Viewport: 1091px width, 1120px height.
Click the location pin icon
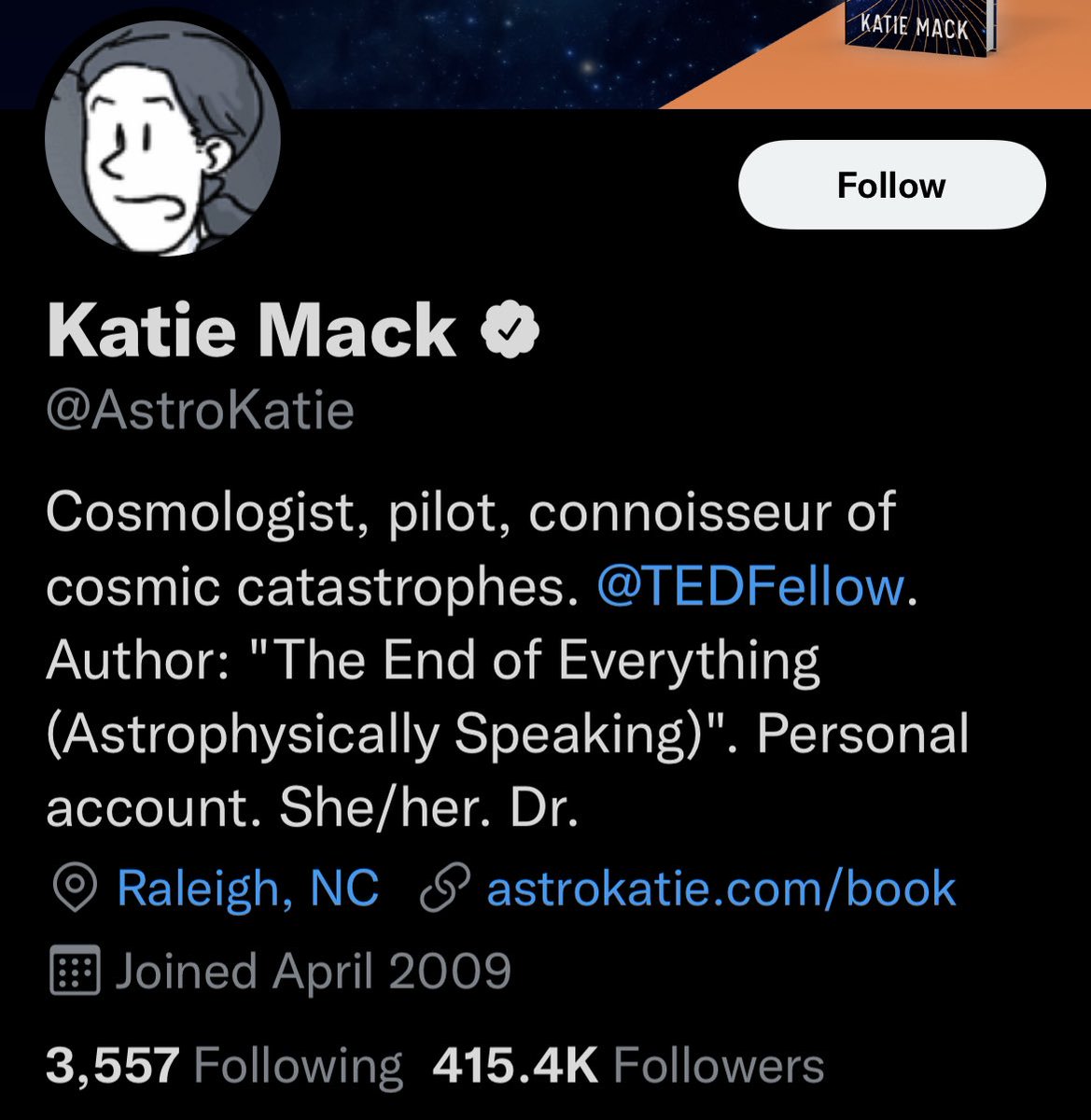(x=75, y=889)
